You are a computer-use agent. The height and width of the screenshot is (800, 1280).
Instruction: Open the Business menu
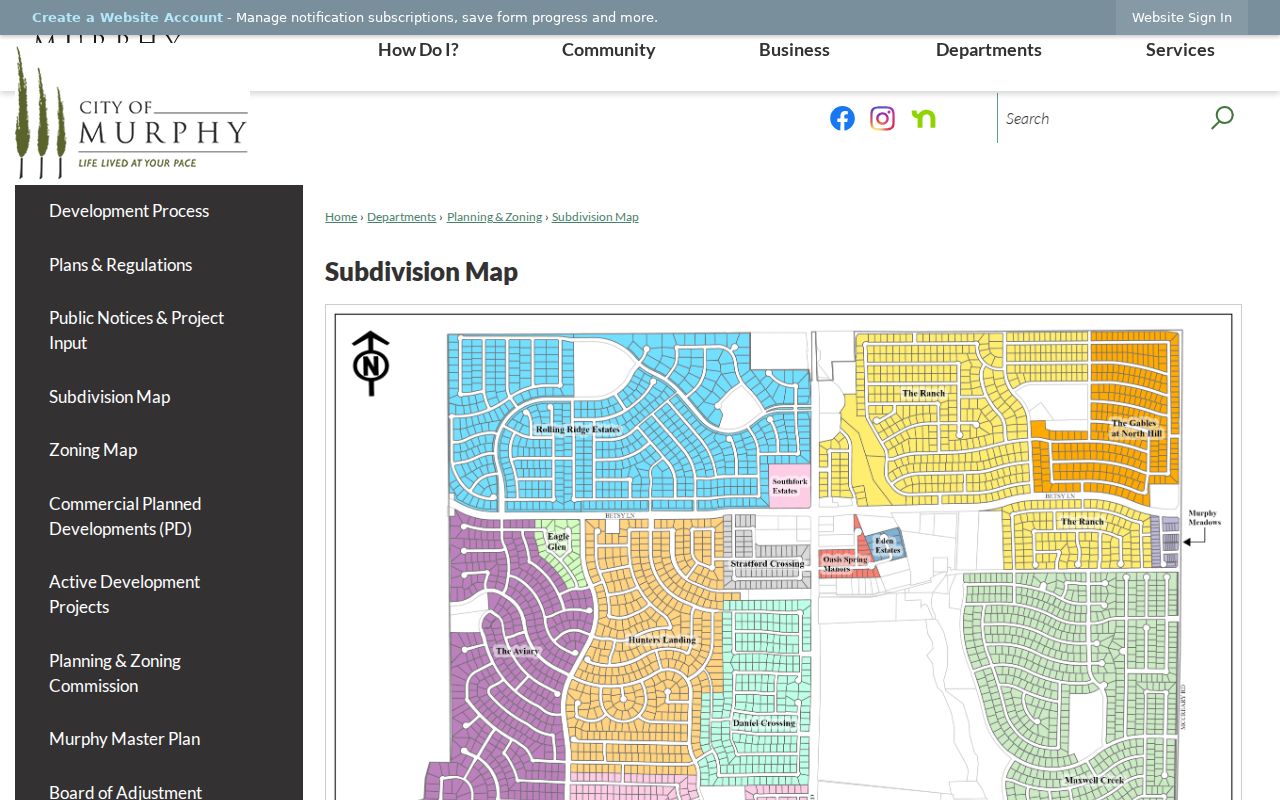coord(794,50)
